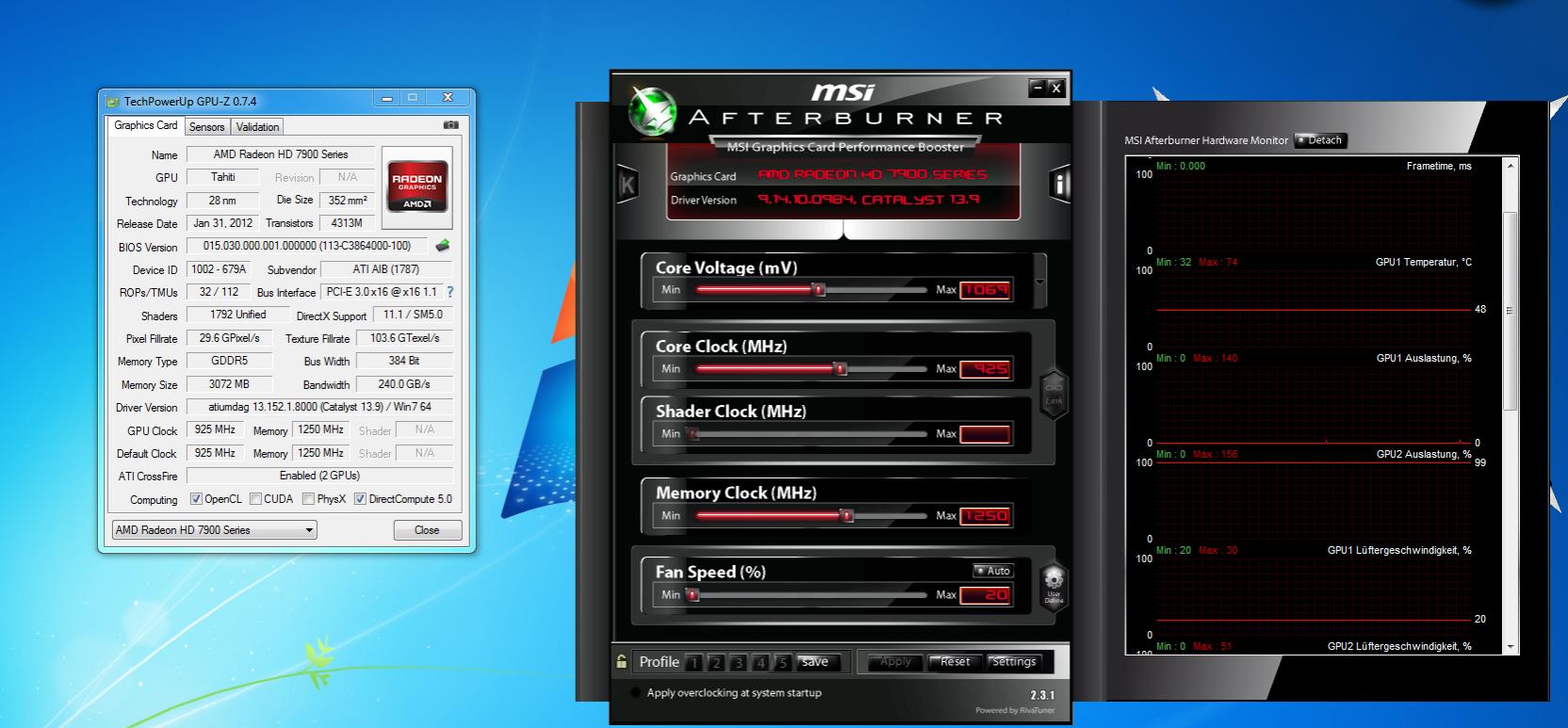Switch to the Validation tab in GPU-Z
Image resolution: width=1568 pixels, height=728 pixels.
point(257,127)
